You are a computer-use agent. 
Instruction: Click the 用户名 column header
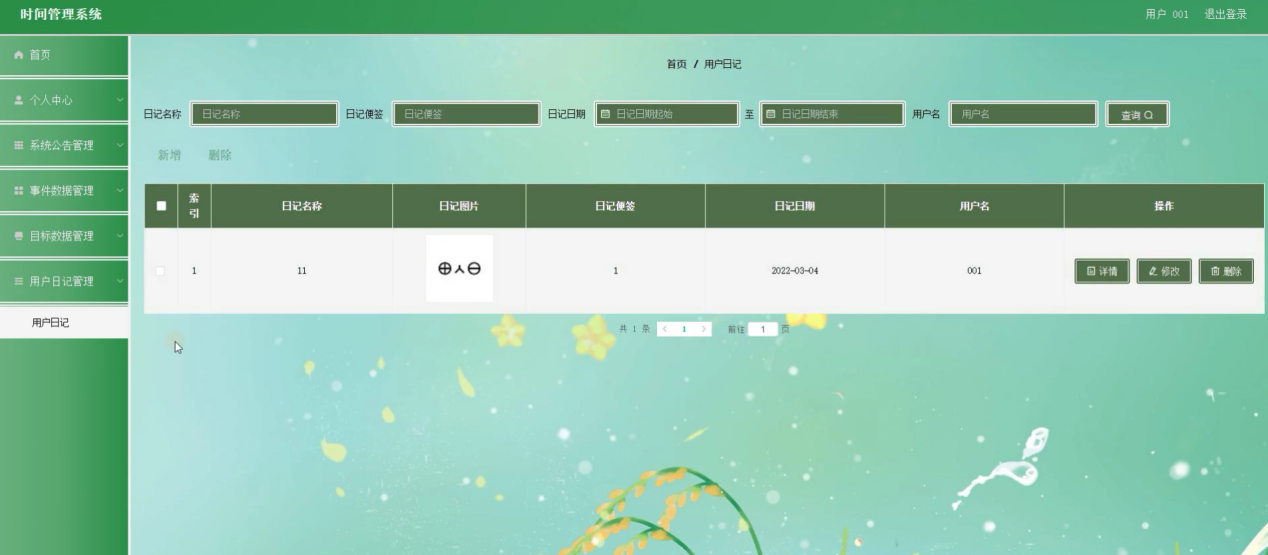pos(974,206)
